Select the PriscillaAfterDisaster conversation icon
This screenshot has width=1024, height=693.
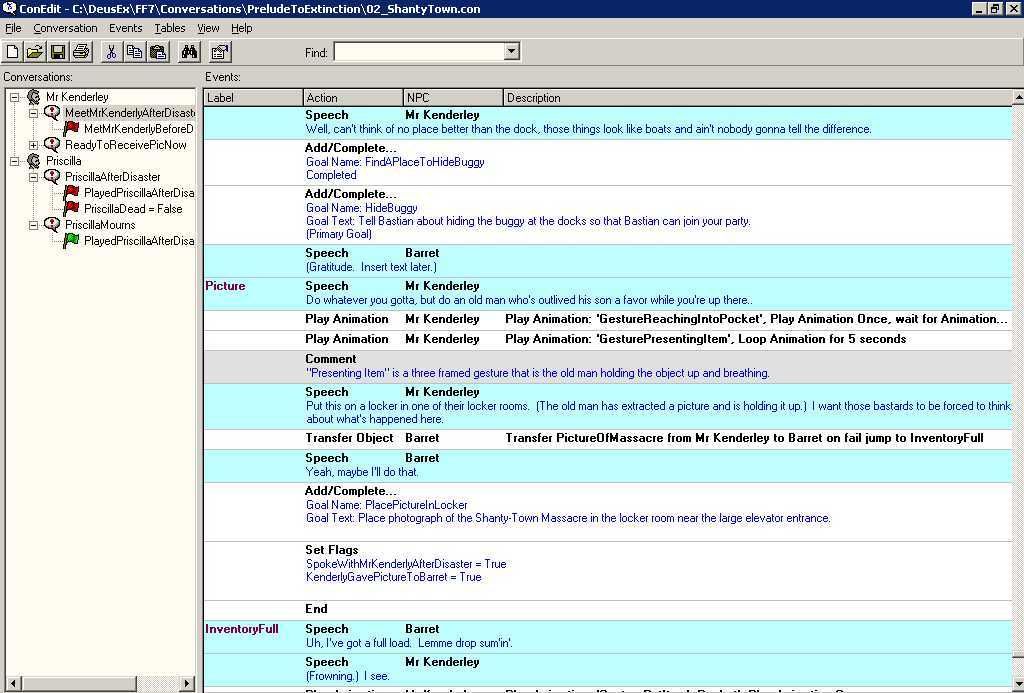pos(52,176)
